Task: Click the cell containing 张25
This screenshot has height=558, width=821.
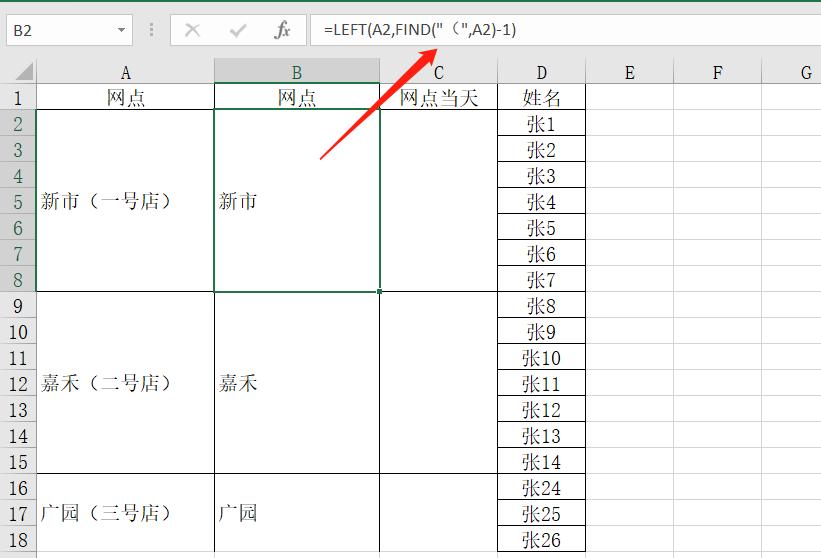Action: [541, 513]
